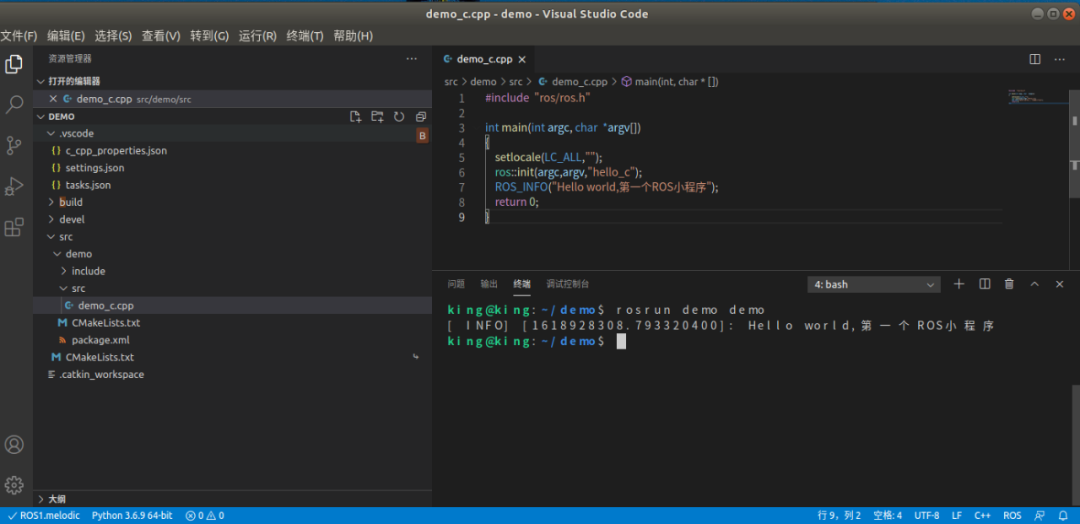Open the 查看(V) menu

click(x=160, y=36)
